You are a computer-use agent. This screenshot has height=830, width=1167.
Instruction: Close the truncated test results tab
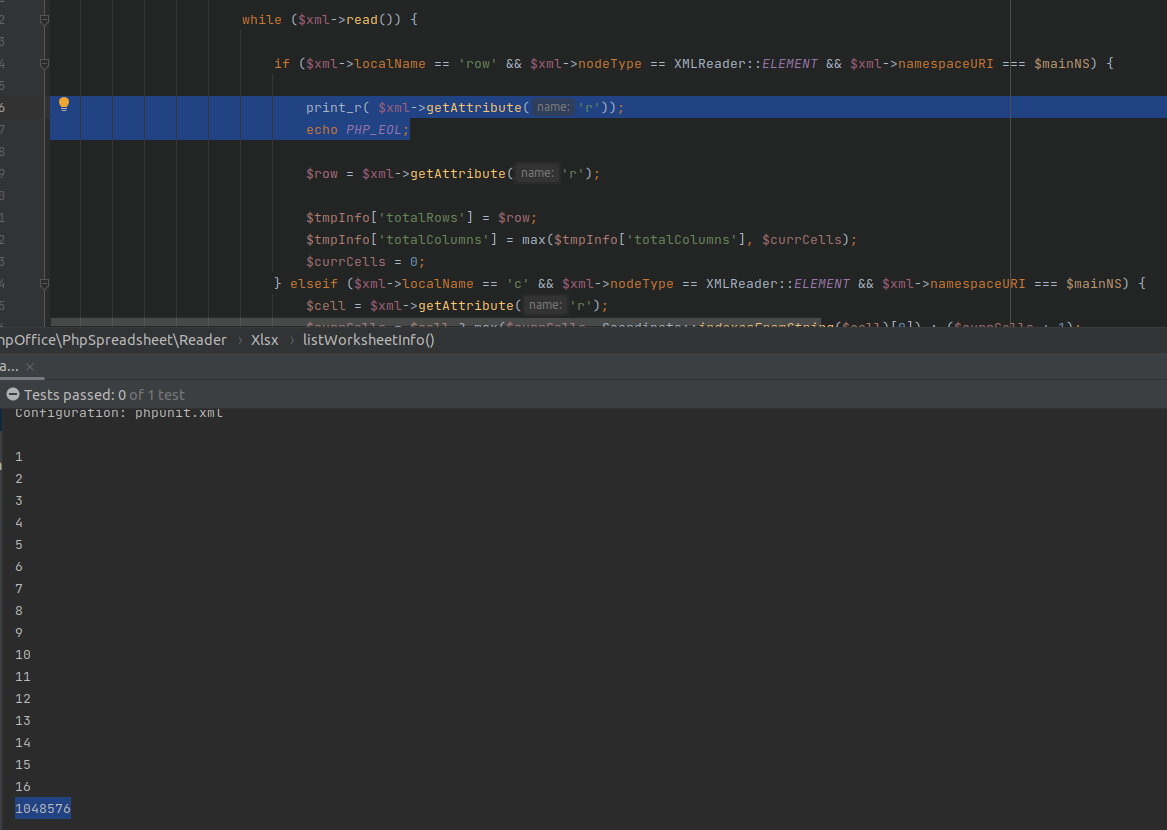28,367
